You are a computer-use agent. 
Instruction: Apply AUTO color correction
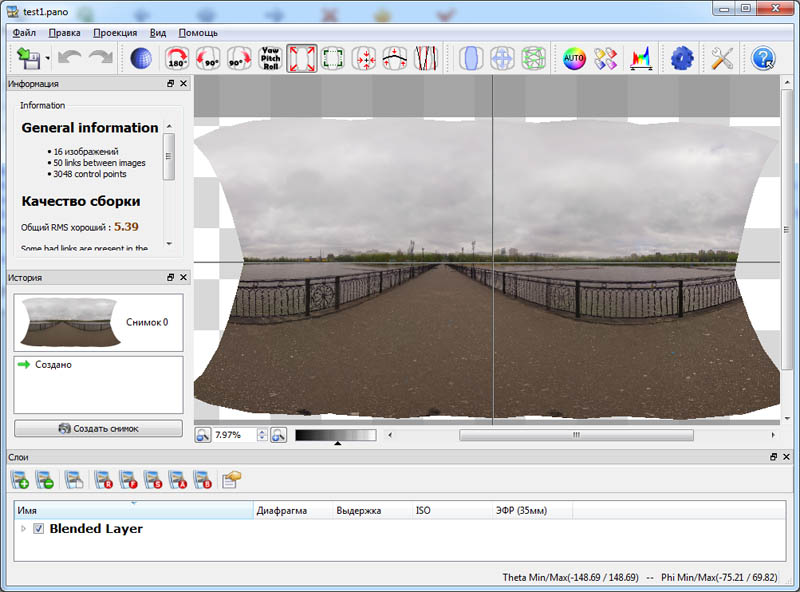pos(574,58)
